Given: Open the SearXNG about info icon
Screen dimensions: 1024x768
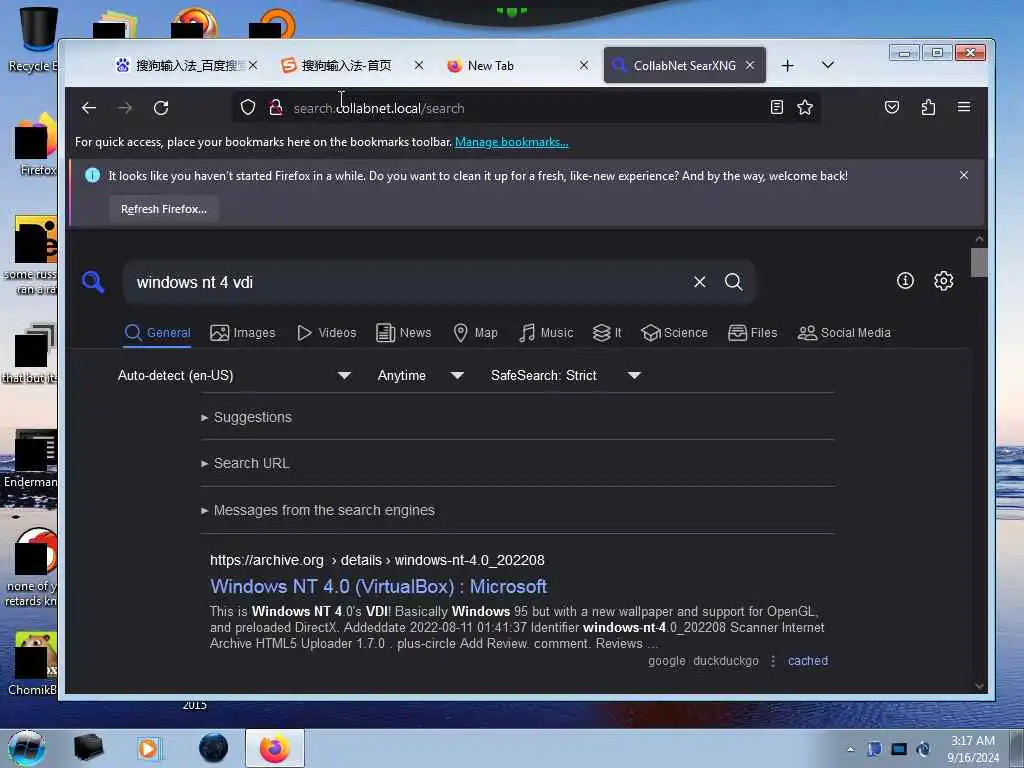Looking at the screenshot, I should coord(905,281).
